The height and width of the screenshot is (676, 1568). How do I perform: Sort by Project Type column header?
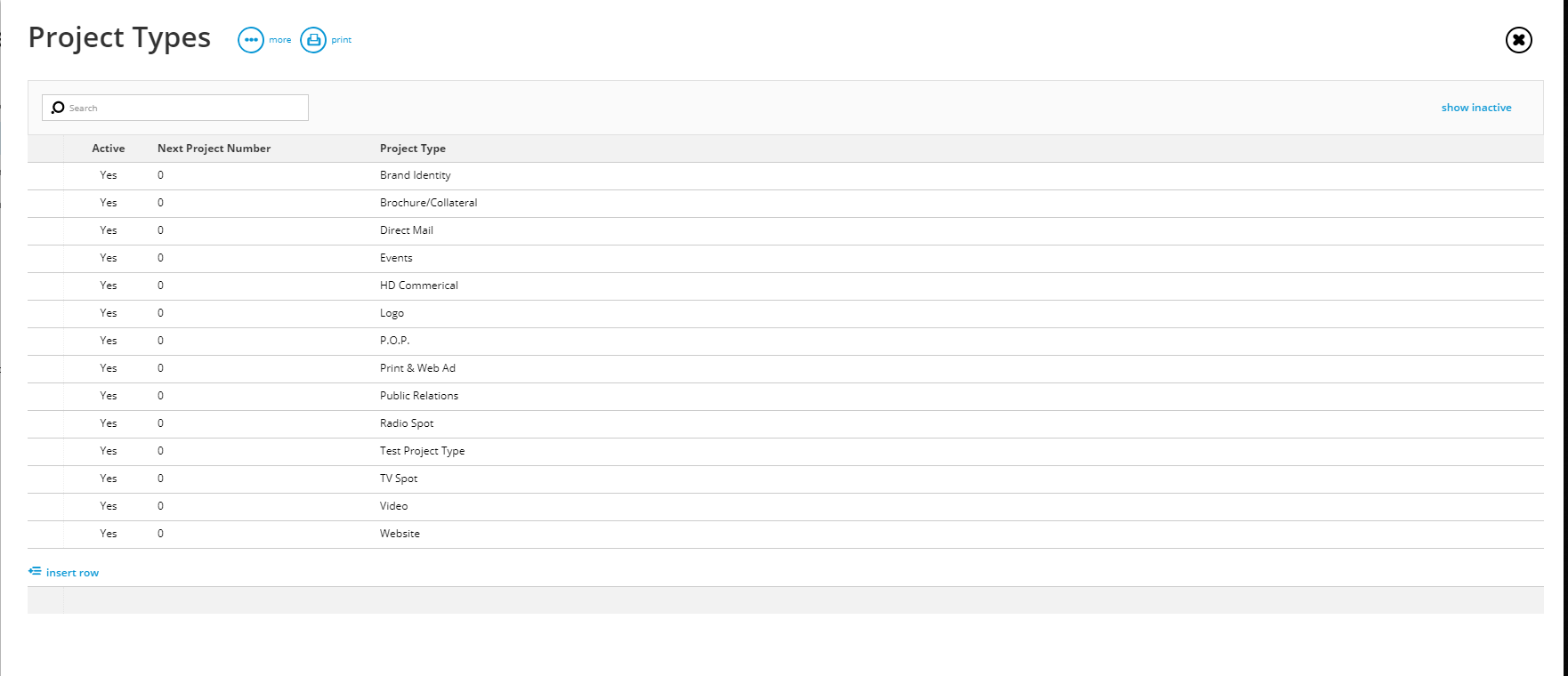point(413,149)
